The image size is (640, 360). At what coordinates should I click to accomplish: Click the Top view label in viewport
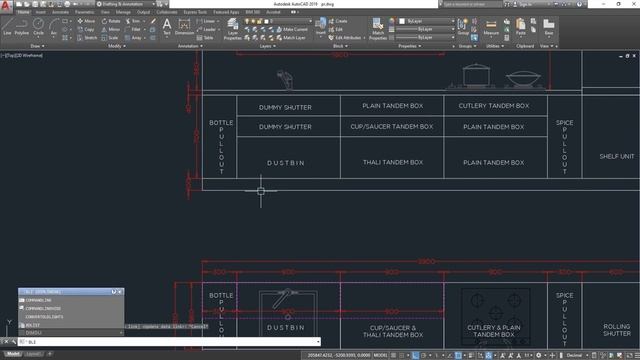(x=10, y=56)
